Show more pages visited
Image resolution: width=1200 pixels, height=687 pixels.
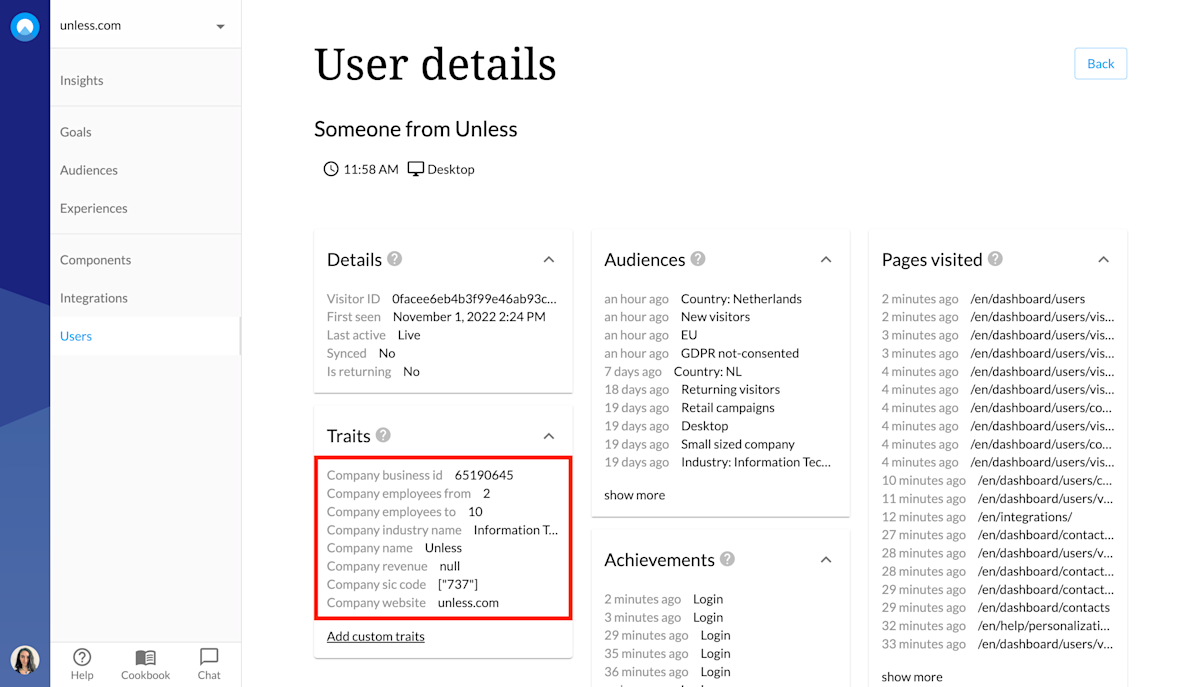pyautogui.click(x=912, y=677)
